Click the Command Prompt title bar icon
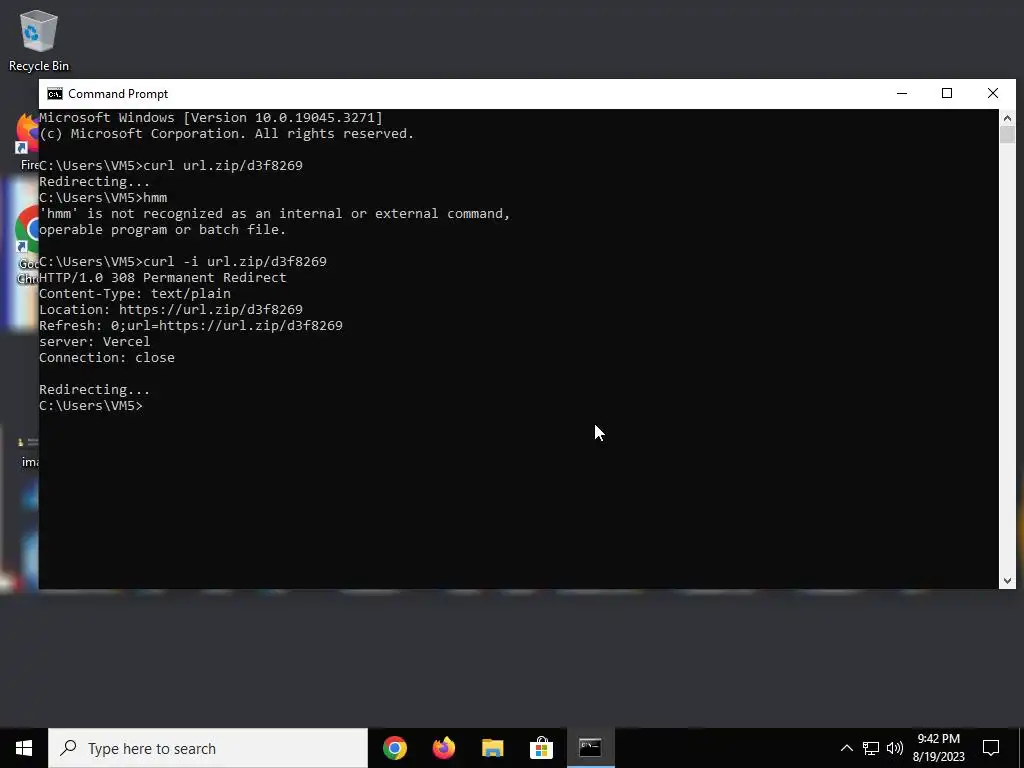Image resolution: width=1024 pixels, height=768 pixels. [x=55, y=94]
